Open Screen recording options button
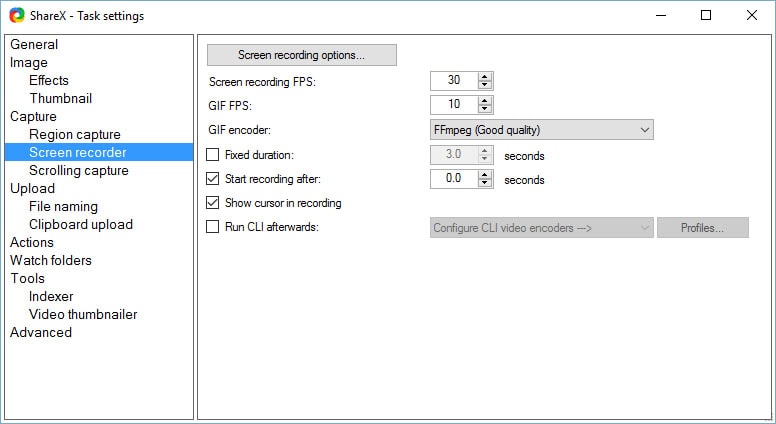 (301, 55)
